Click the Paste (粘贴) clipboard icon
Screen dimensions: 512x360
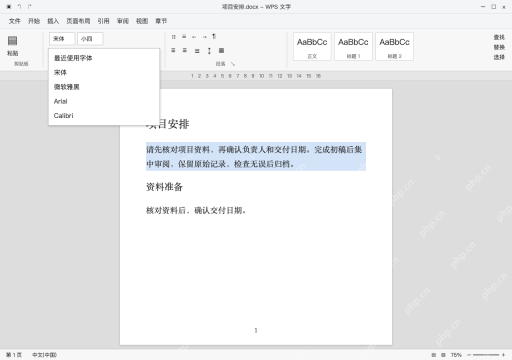[x=12, y=41]
